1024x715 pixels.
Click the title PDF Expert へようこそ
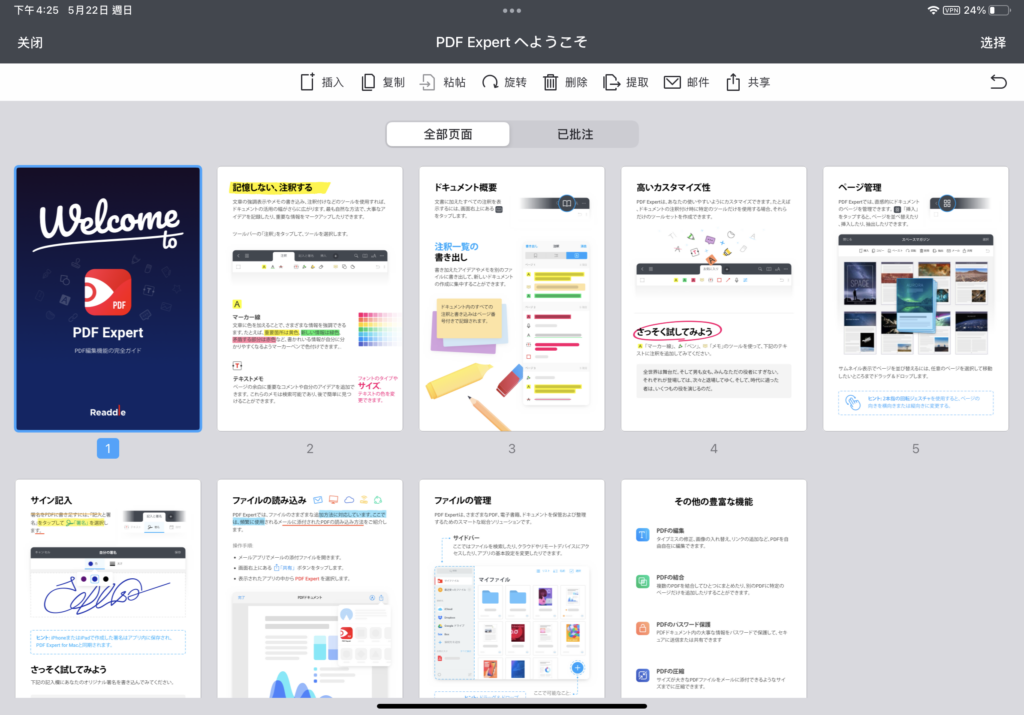(x=512, y=42)
